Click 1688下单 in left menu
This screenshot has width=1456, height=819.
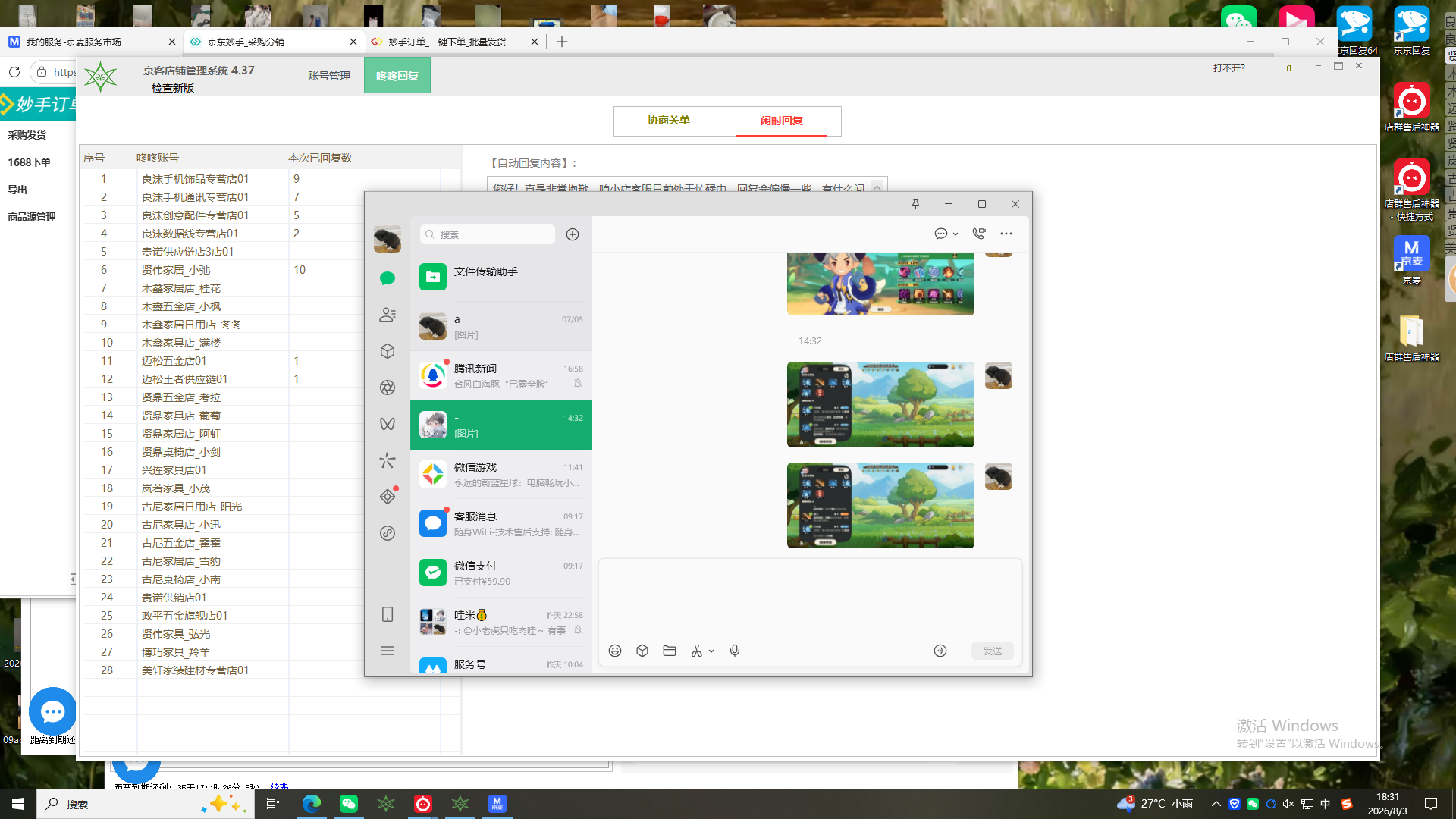click(x=29, y=162)
